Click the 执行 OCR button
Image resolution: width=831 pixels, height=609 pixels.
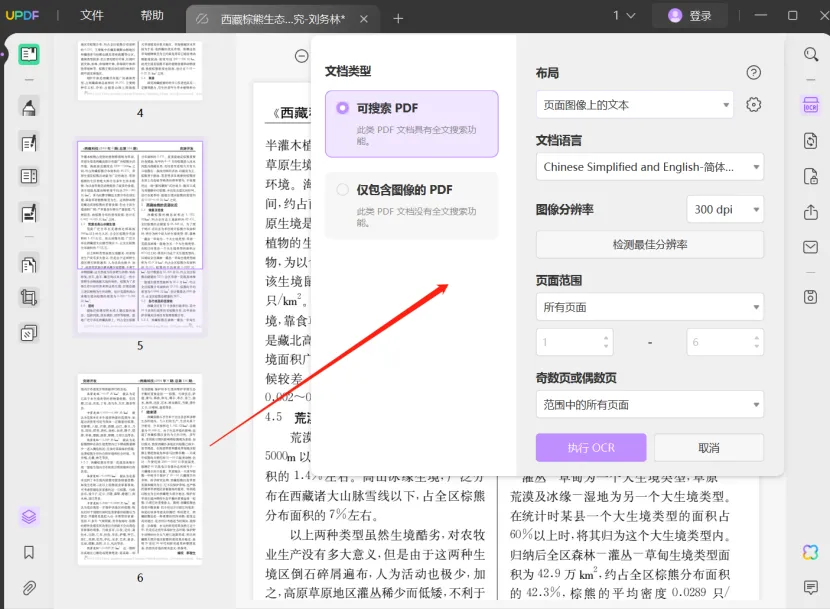pos(590,447)
